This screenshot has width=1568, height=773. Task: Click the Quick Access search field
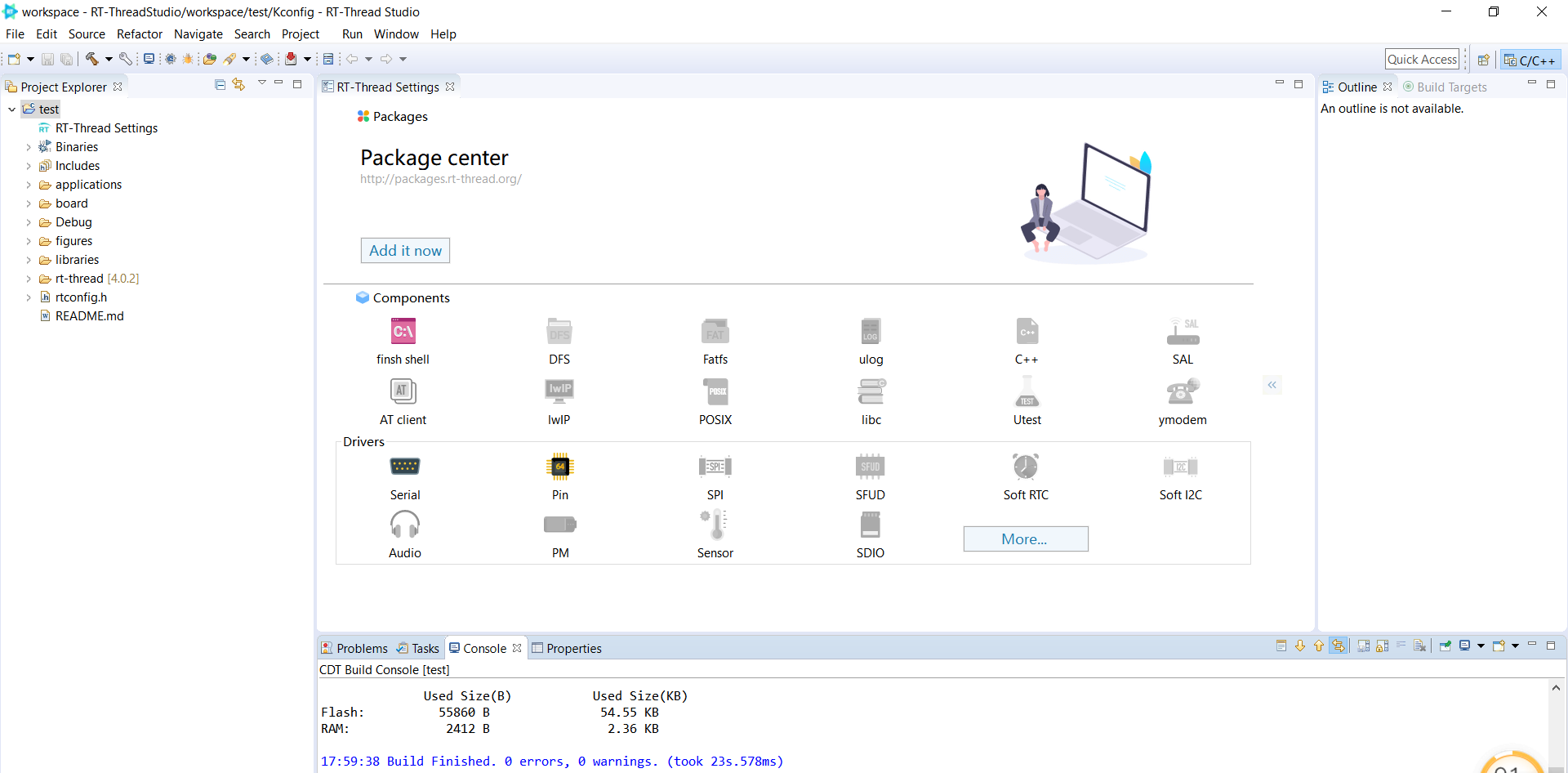[1423, 59]
